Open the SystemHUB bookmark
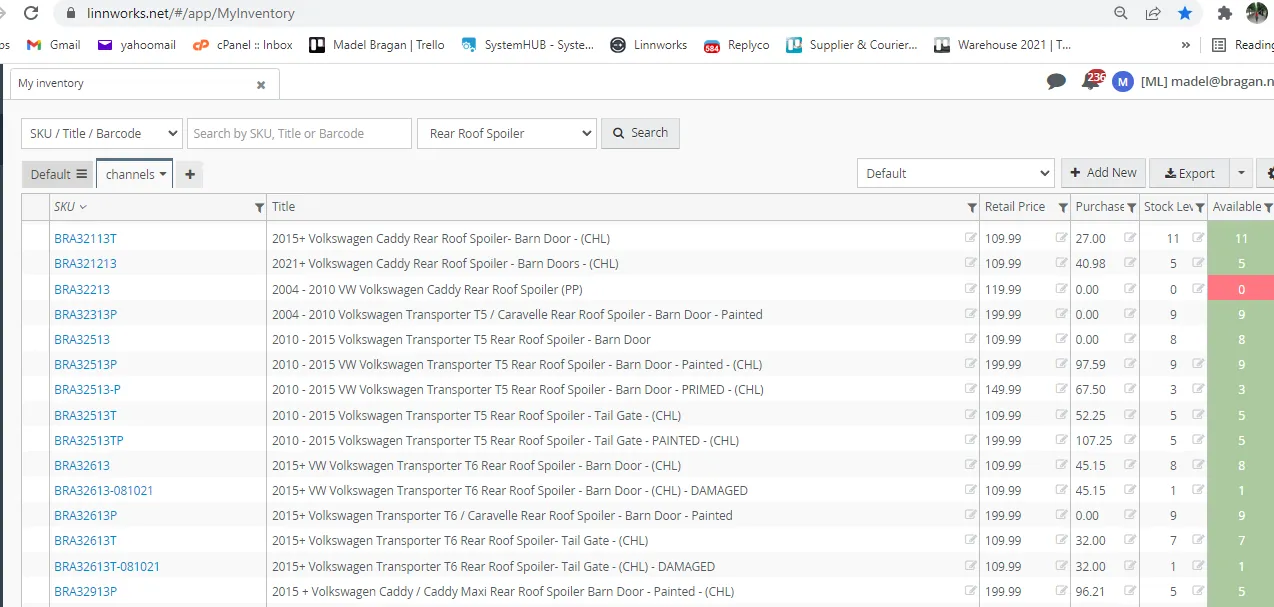 [x=528, y=45]
